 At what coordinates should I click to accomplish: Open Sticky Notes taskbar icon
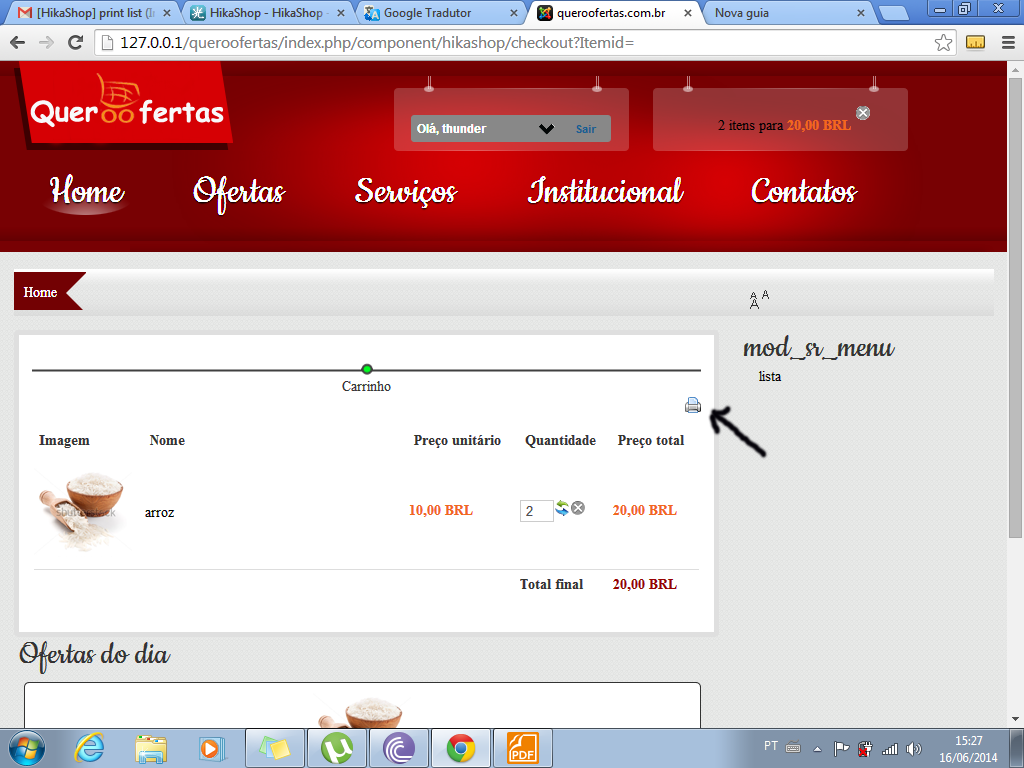click(274, 748)
